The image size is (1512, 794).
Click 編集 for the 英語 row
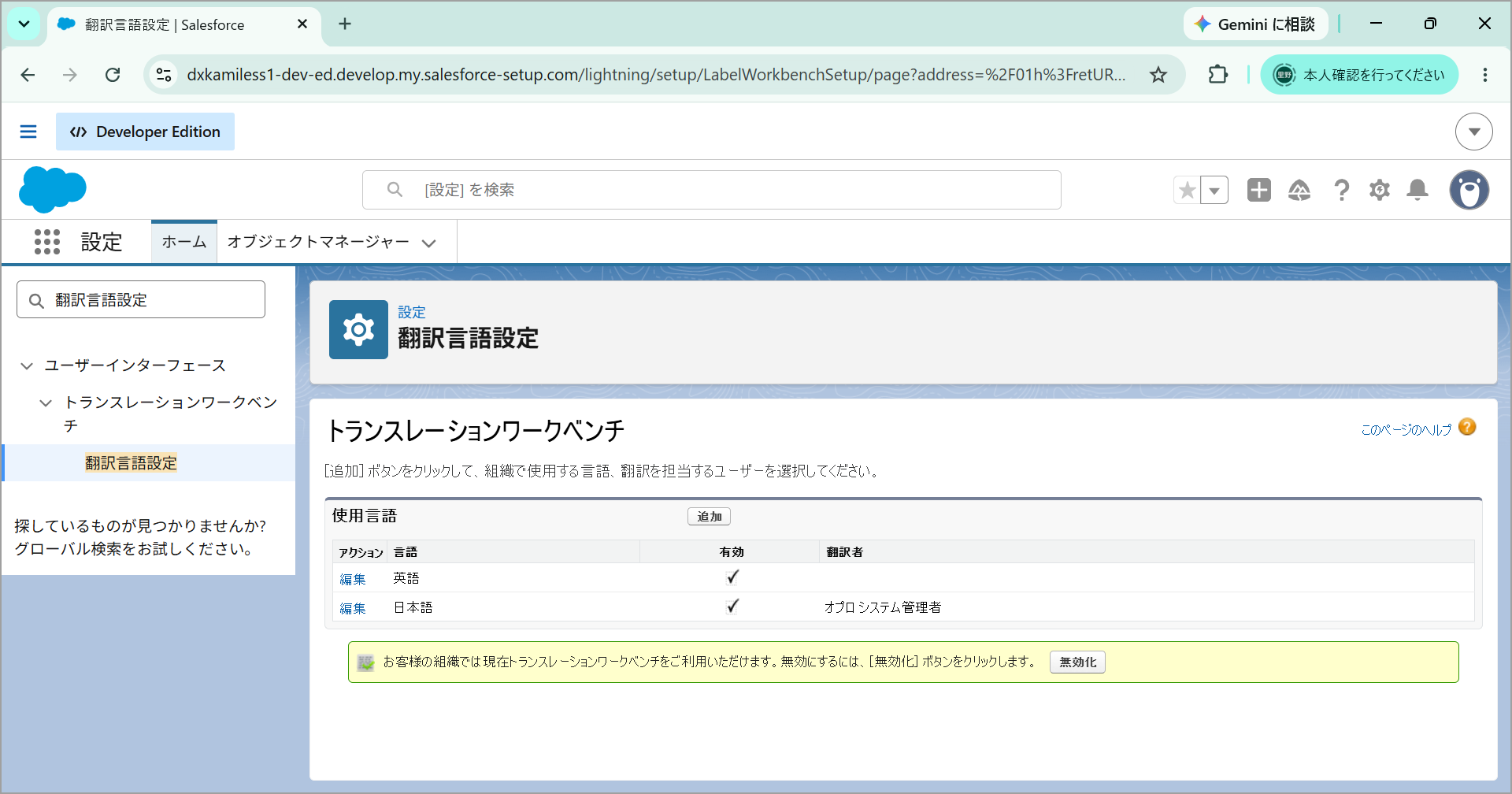pos(353,579)
